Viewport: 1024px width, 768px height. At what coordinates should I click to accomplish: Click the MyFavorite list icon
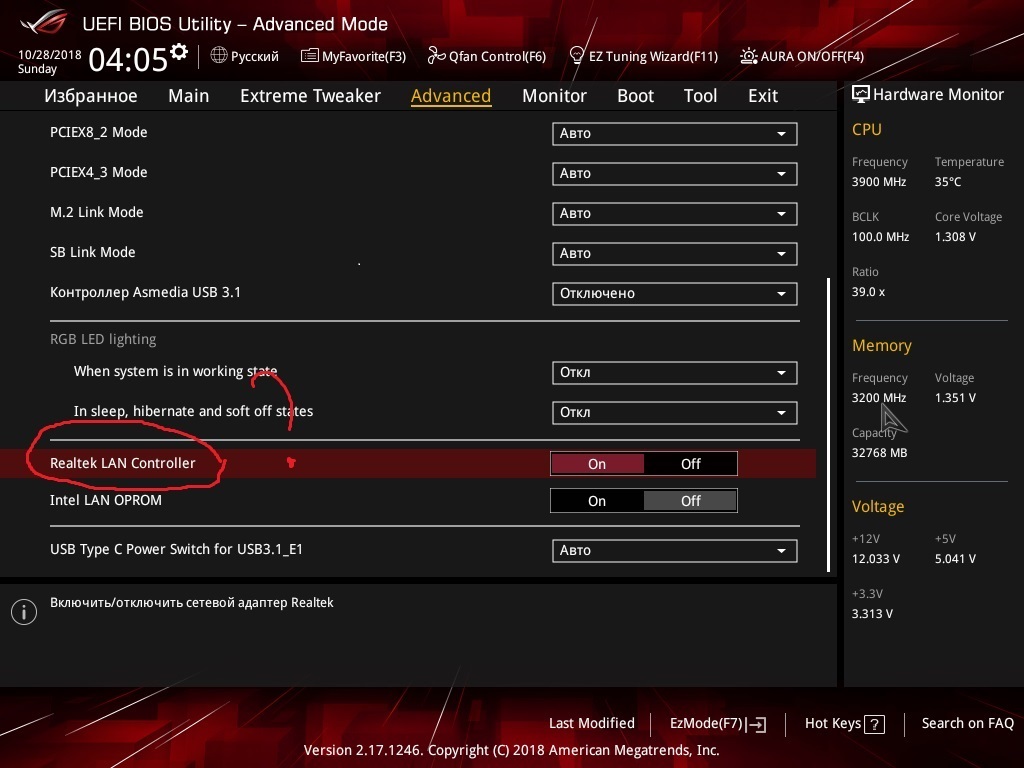(x=310, y=56)
